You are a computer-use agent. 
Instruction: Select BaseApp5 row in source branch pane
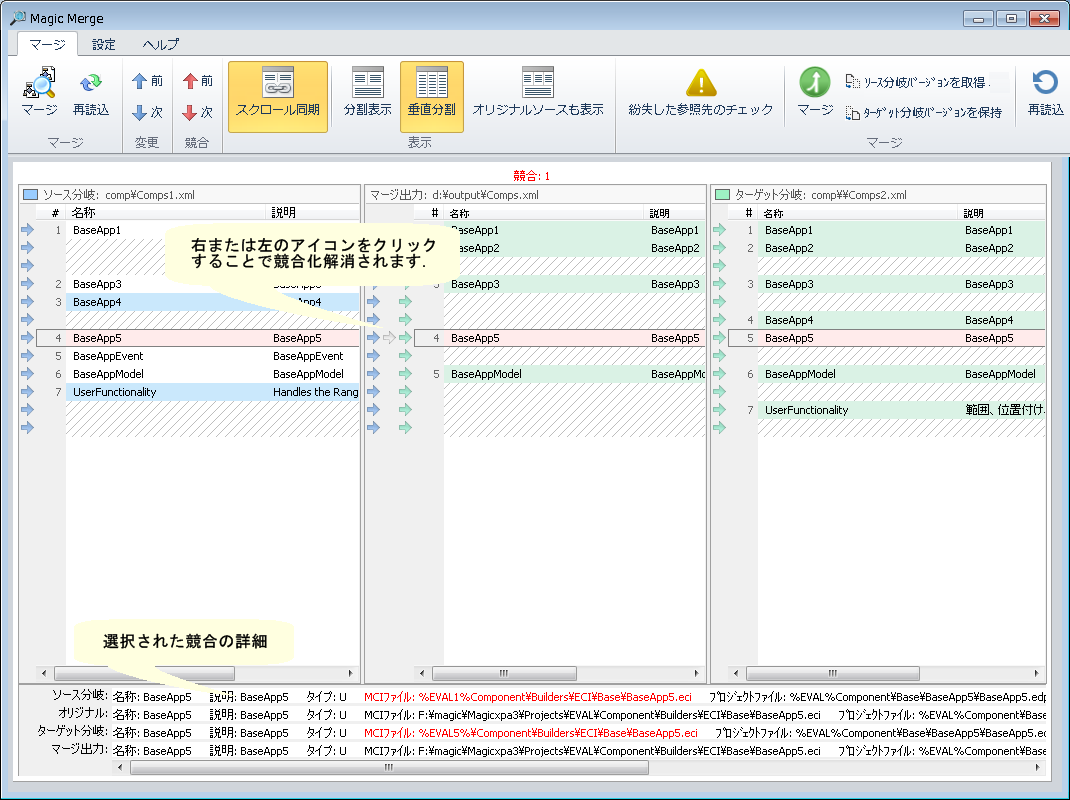tap(197, 338)
